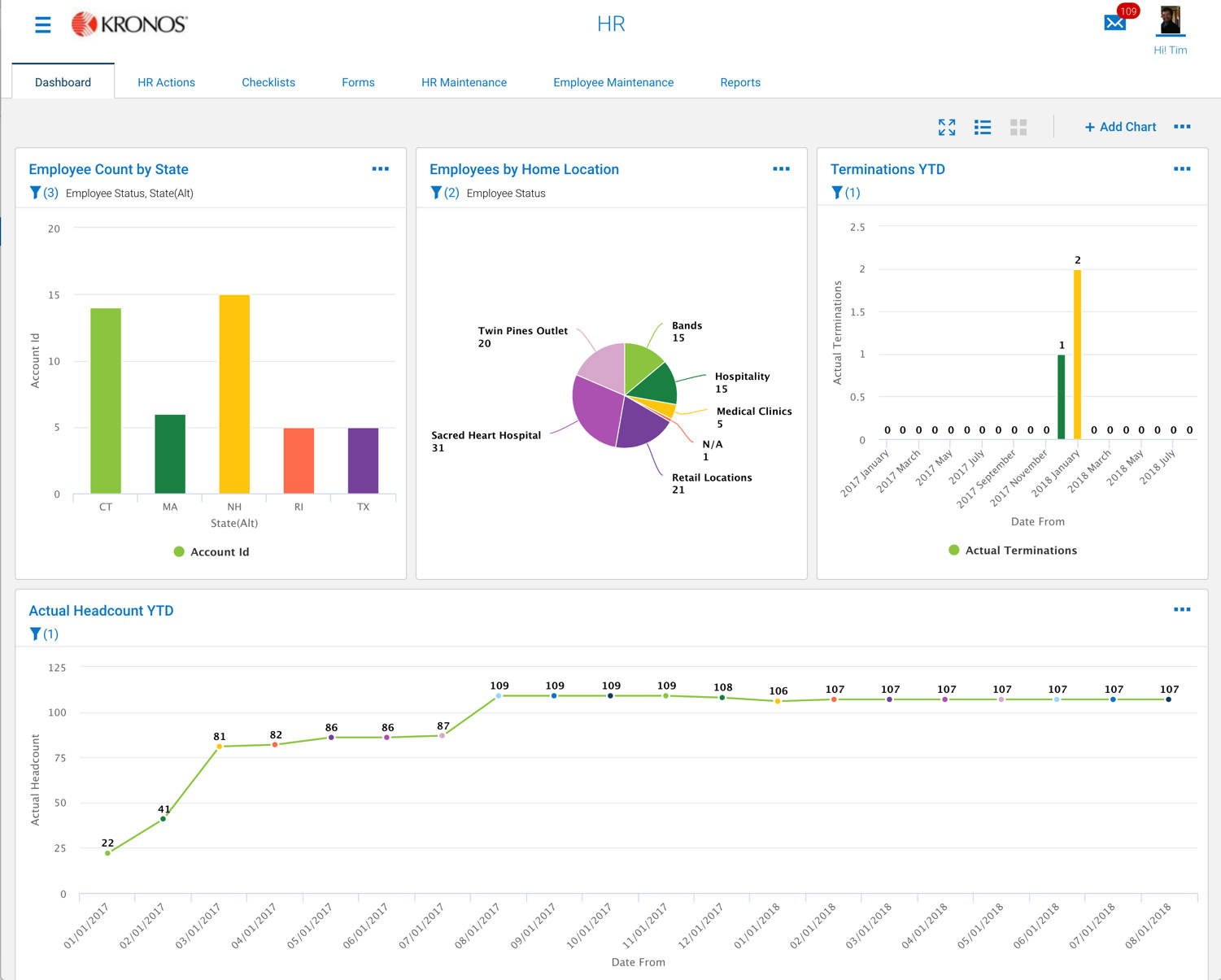Click the Add Chart button
This screenshot has width=1221, height=980.
pyautogui.click(x=1120, y=127)
